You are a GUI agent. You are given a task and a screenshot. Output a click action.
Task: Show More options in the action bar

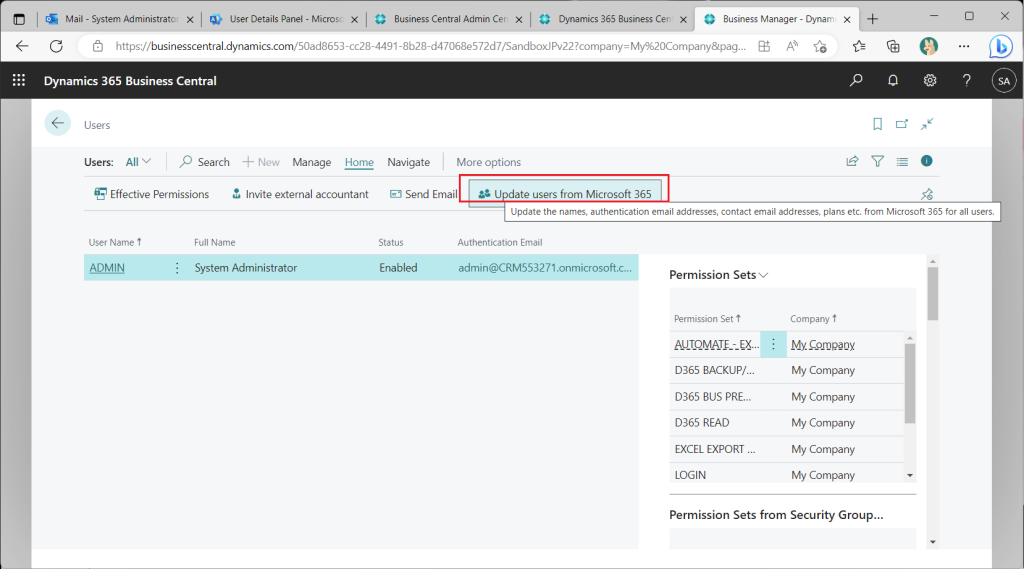(x=488, y=162)
